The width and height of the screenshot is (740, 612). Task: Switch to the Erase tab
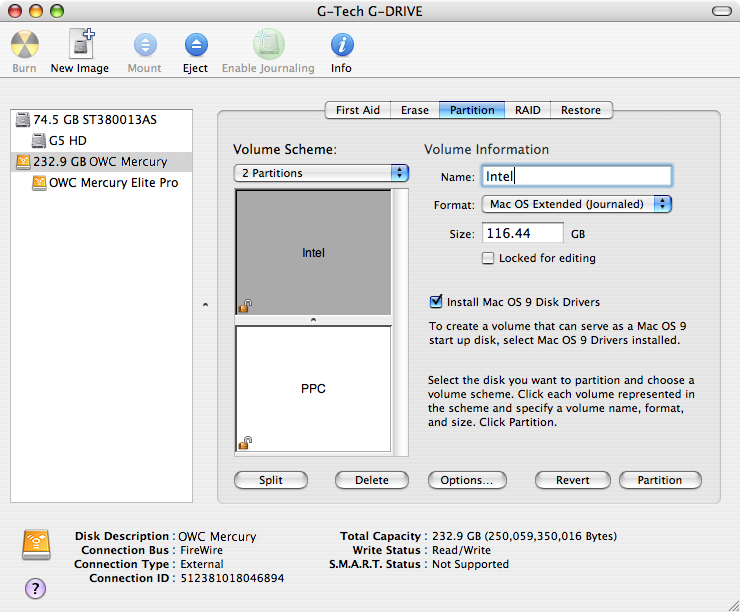415,110
